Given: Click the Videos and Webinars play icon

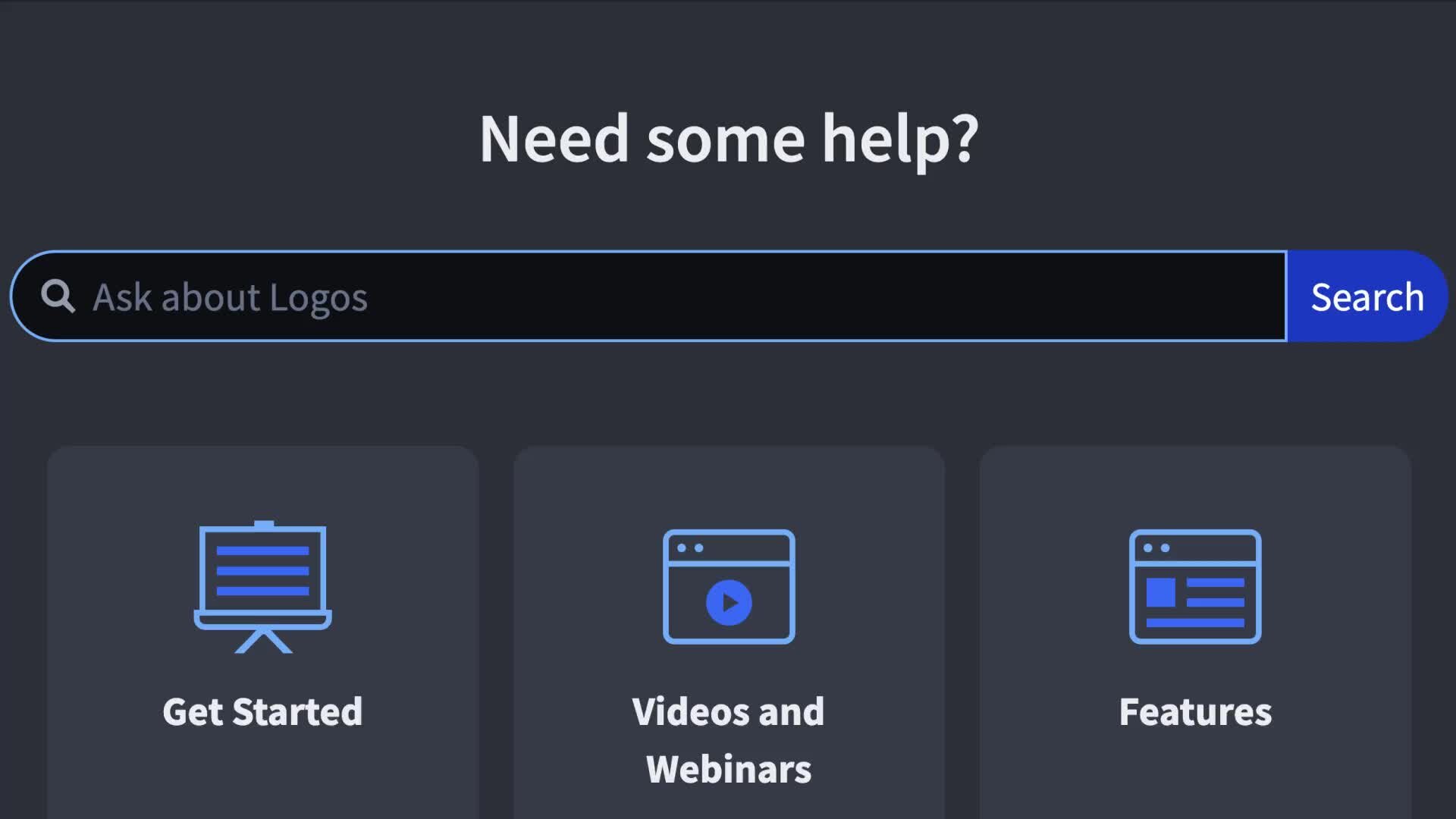Looking at the screenshot, I should click(729, 587).
